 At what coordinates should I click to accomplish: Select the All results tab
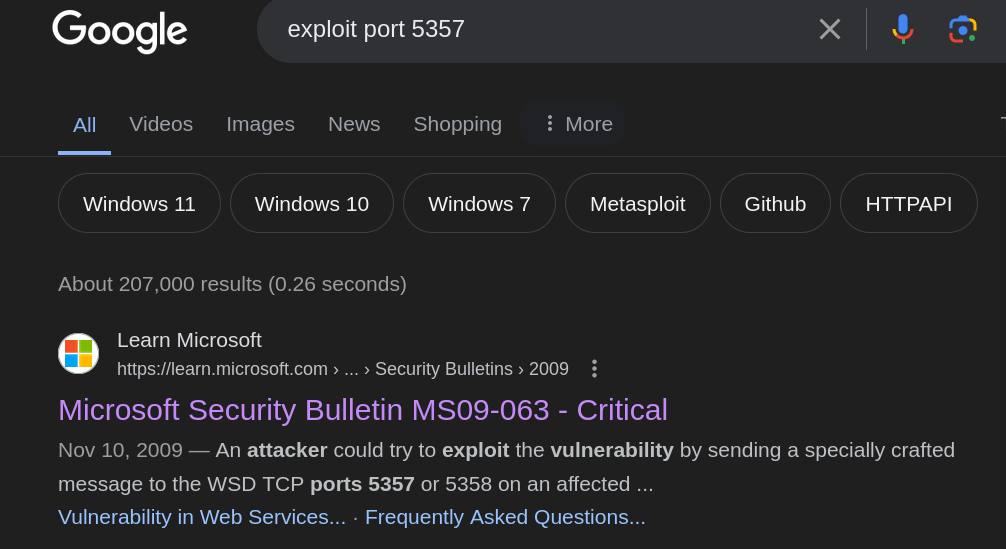tap(85, 125)
